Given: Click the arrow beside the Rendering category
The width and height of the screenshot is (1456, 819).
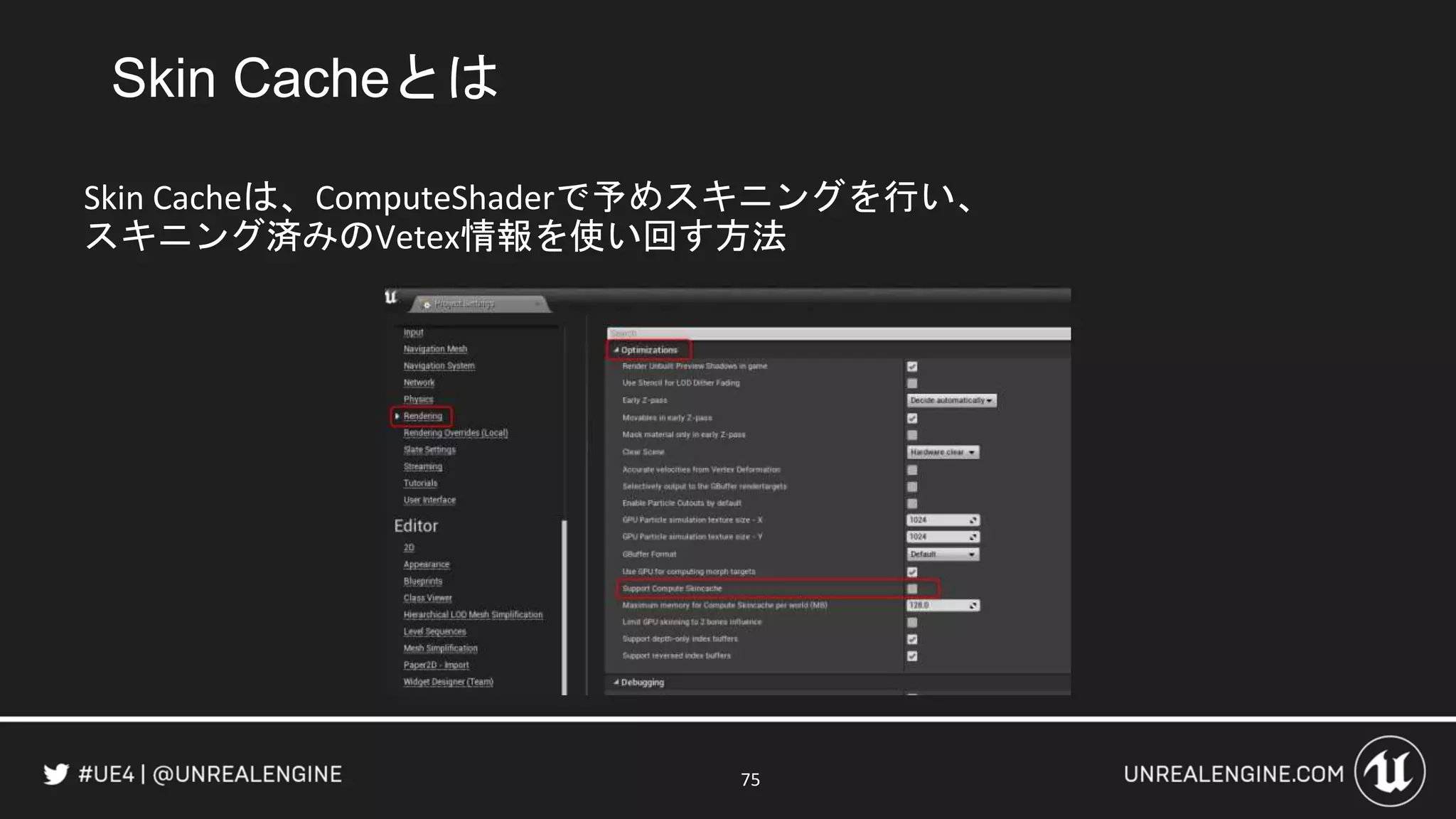Looking at the screenshot, I should coord(397,416).
